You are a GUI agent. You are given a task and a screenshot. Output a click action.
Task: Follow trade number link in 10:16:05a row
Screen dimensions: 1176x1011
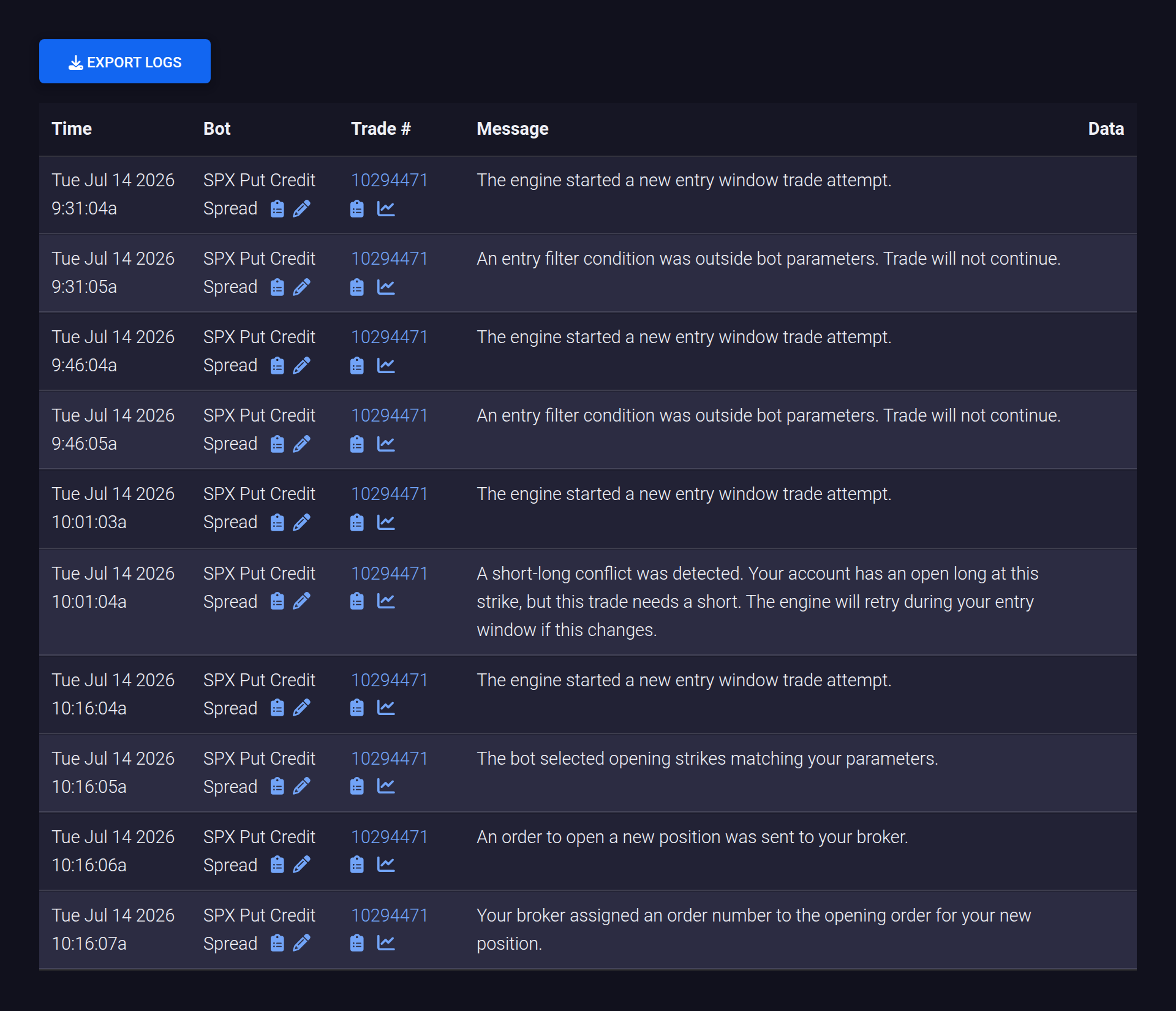tap(389, 759)
